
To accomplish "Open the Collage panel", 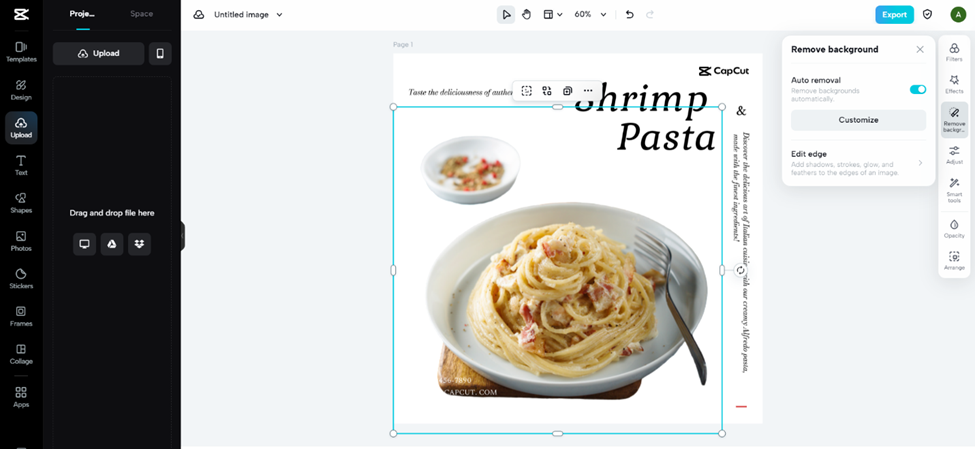I will click(21, 354).
